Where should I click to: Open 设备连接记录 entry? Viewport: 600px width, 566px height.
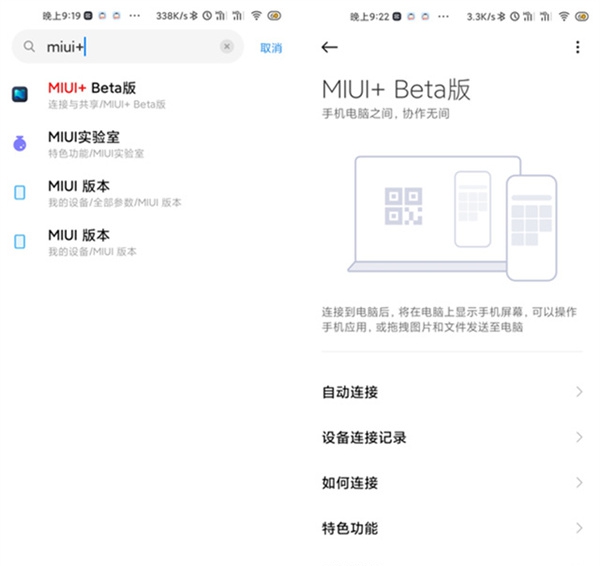click(452, 437)
